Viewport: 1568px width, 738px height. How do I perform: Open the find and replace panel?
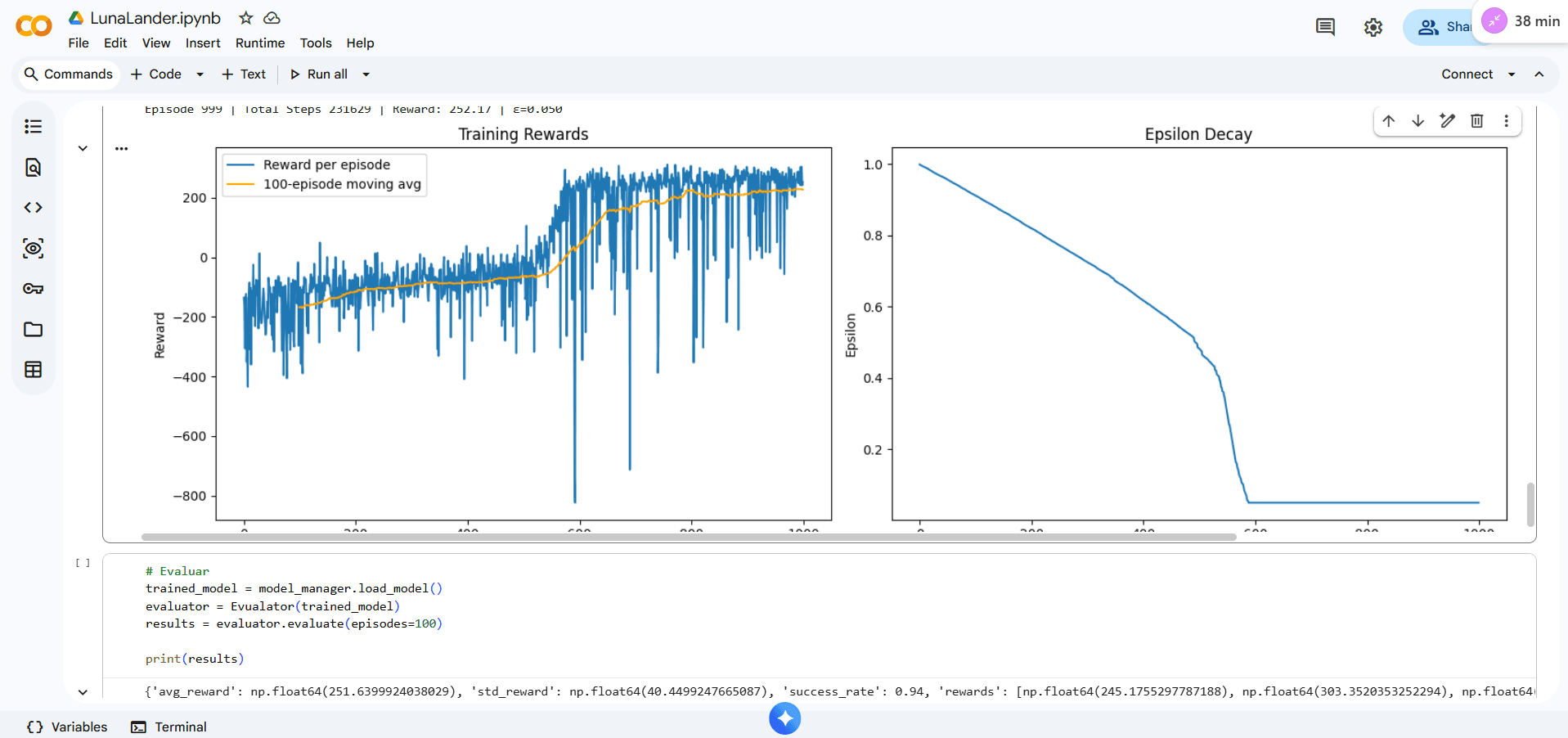[x=33, y=167]
